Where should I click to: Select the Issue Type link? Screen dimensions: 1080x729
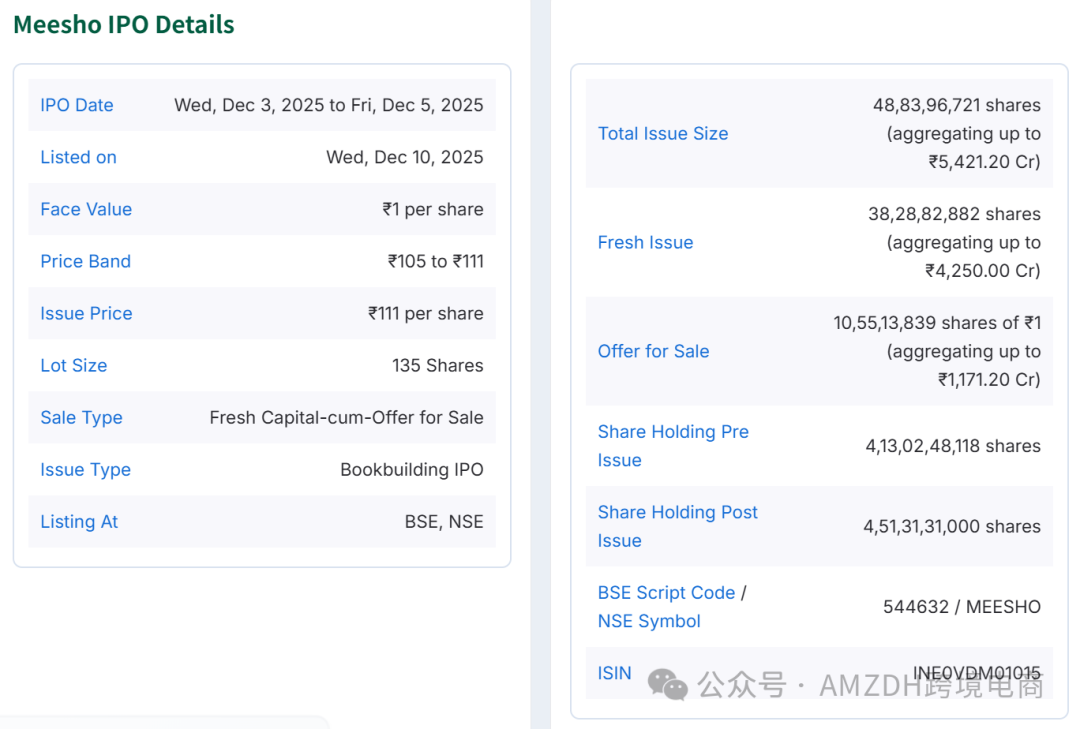tap(85, 469)
